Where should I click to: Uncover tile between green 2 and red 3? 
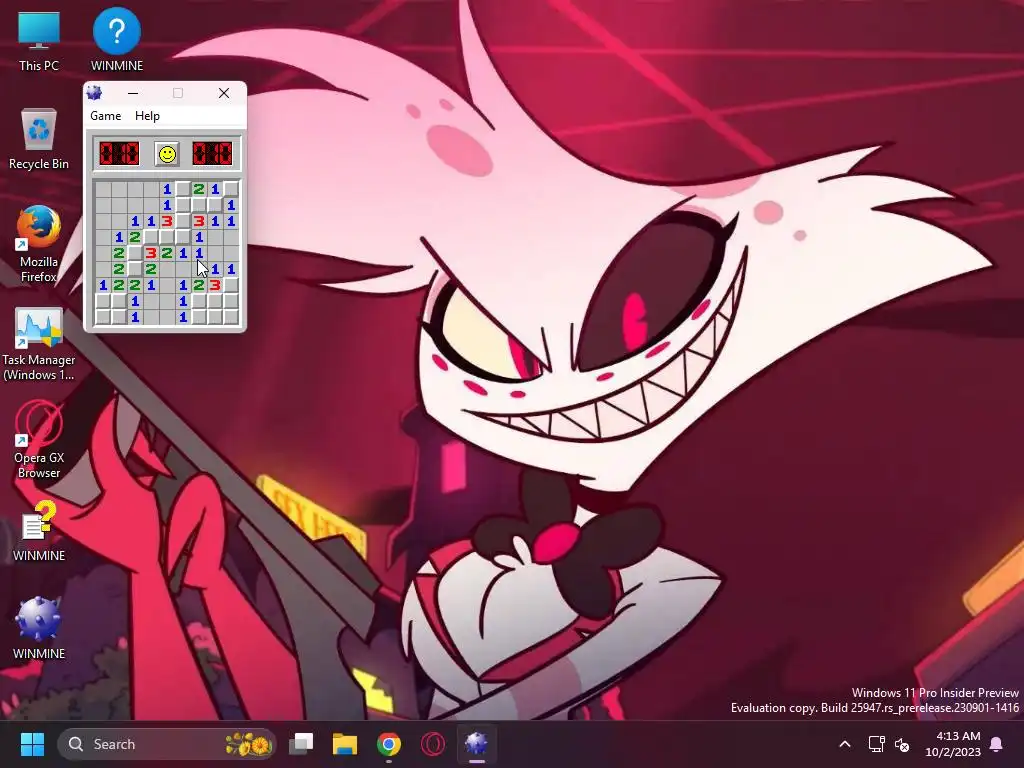coord(135,253)
